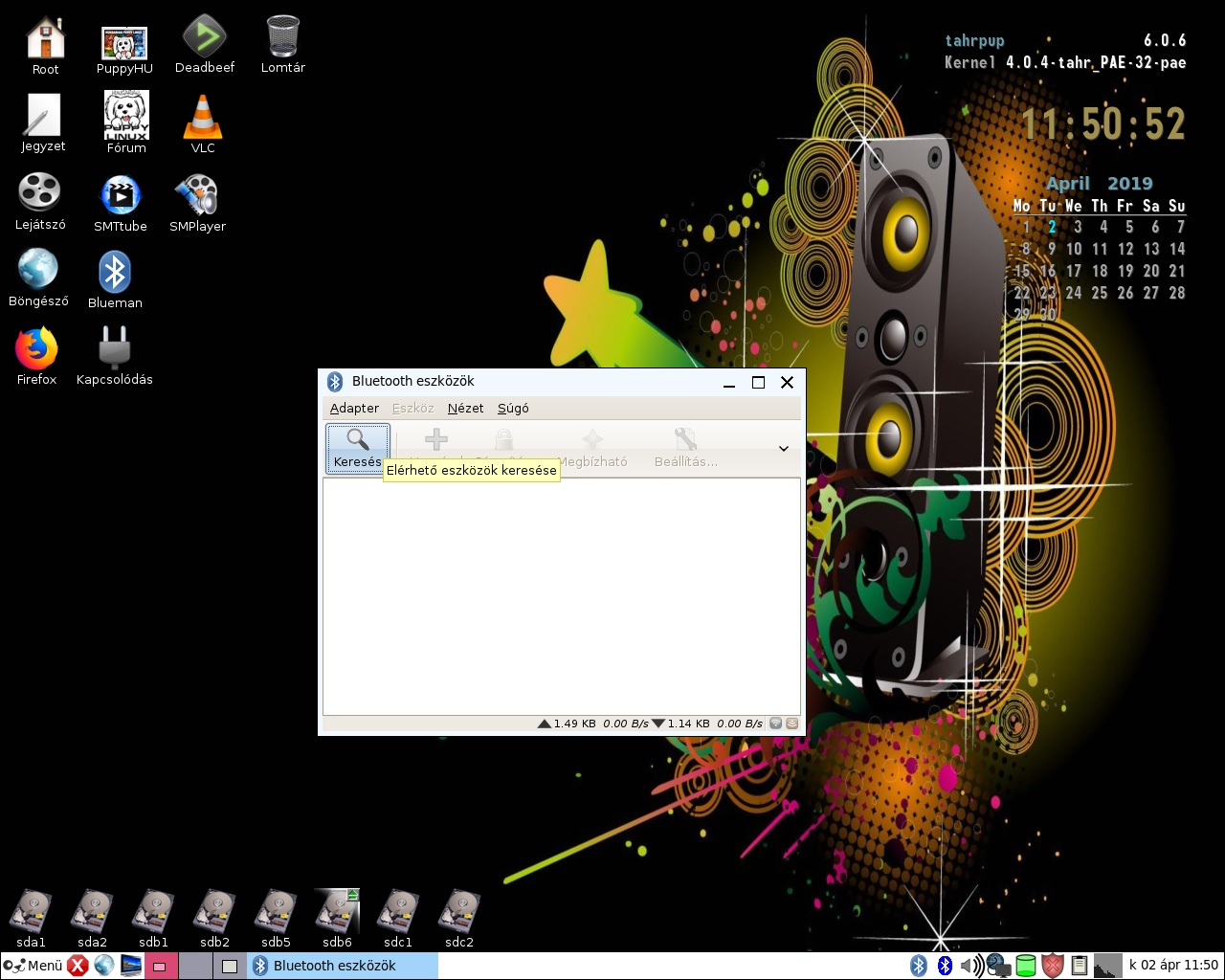Open Beállítás wrench toolbar item
Image resolution: width=1225 pixels, height=980 pixels.
point(685,449)
